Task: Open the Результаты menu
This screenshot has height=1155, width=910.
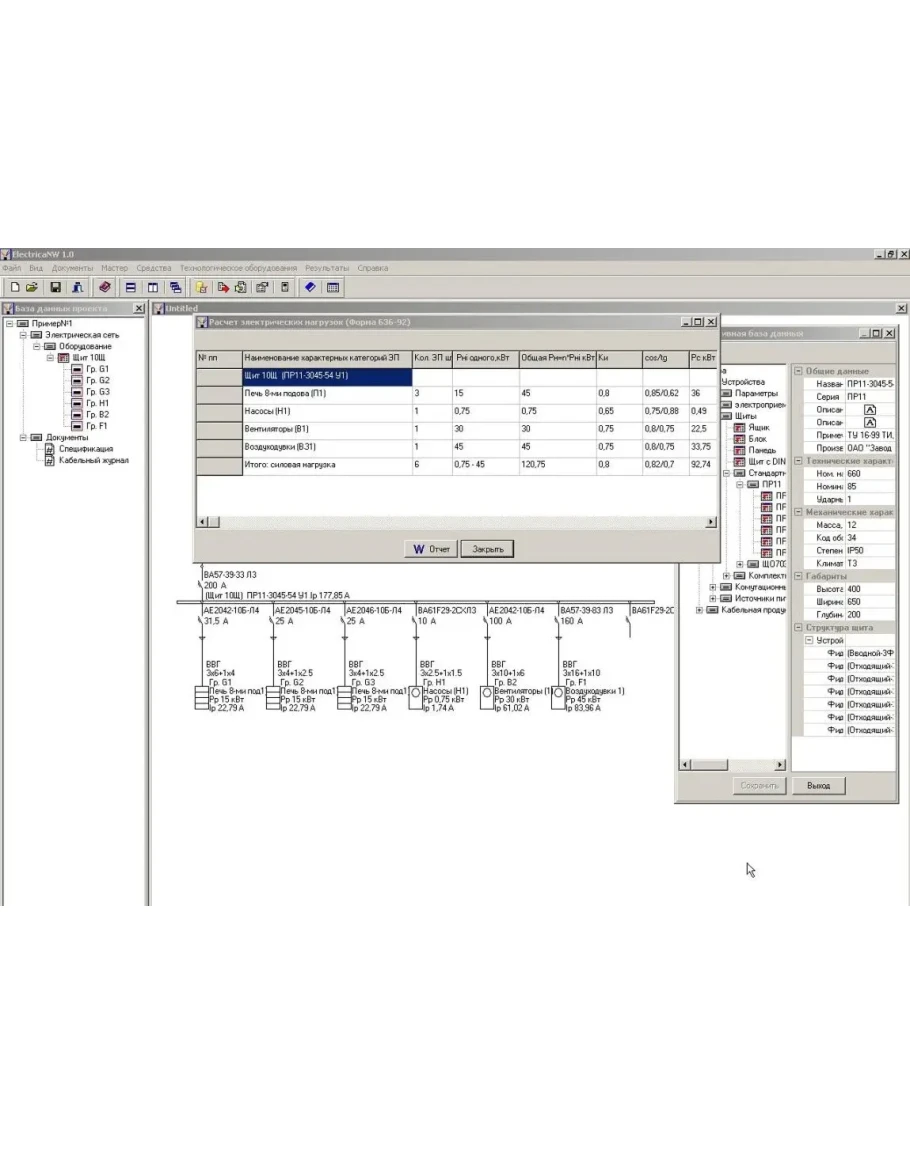Action: click(327, 268)
